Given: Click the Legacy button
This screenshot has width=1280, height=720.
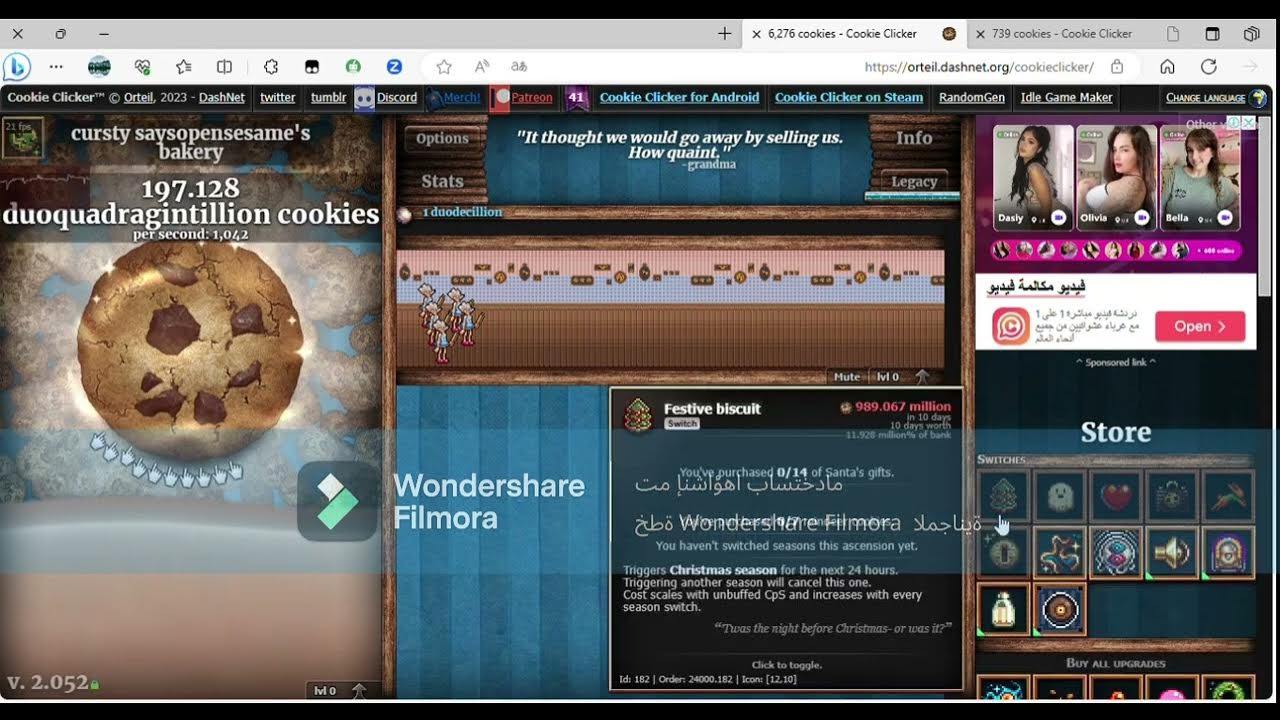Looking at the screenshot, I should (x=914, y=181).
